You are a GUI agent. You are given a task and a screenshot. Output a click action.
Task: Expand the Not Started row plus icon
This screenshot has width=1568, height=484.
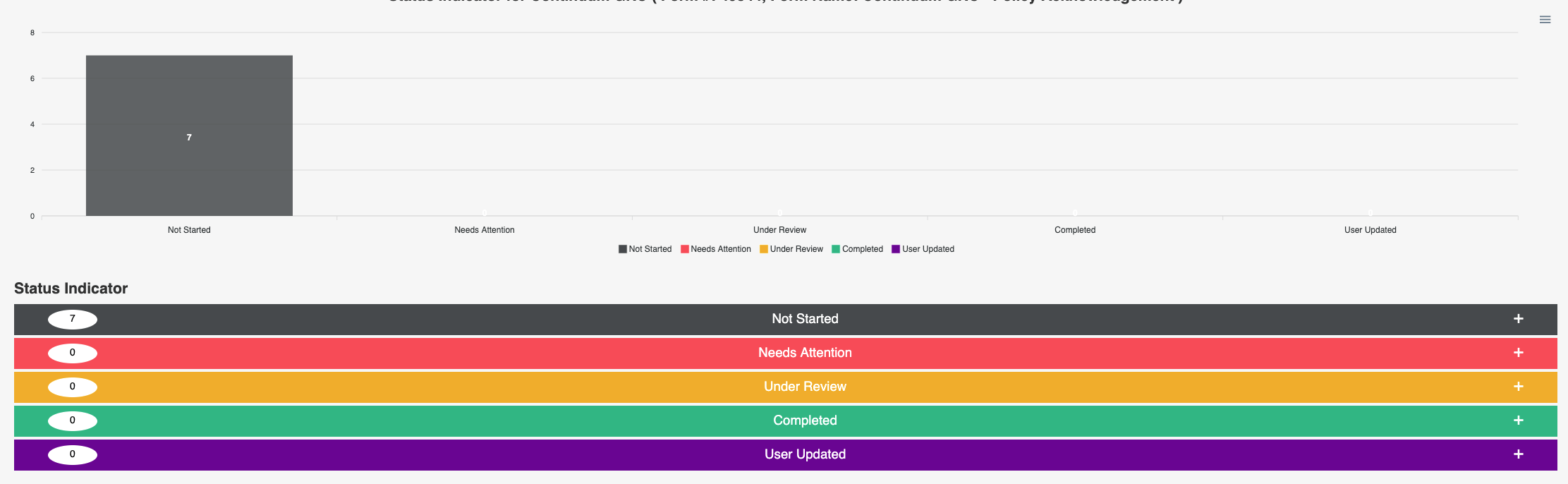(1518, 319)
